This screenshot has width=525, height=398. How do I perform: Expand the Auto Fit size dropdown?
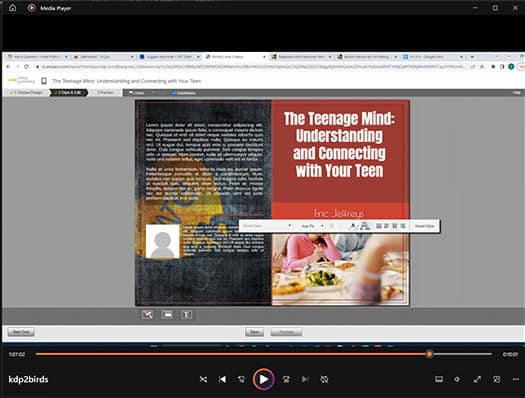pos(312,226)
